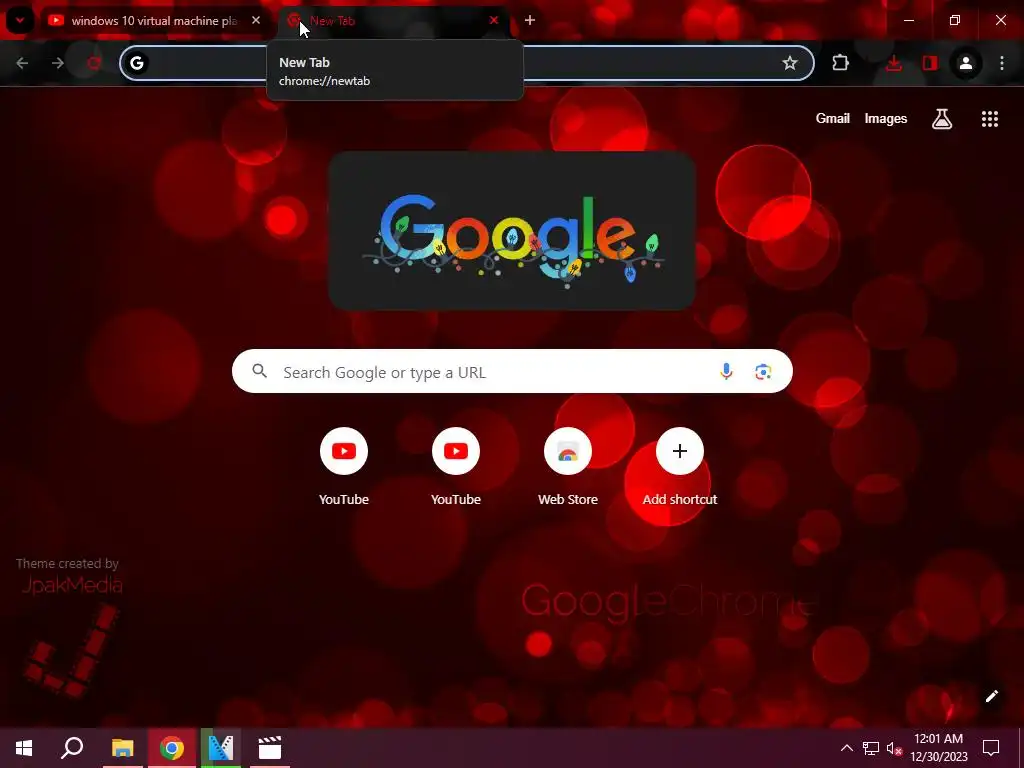The image size is (1024, 768).
Task: Go forward with the forward arrow
Action: coord(58,63)
